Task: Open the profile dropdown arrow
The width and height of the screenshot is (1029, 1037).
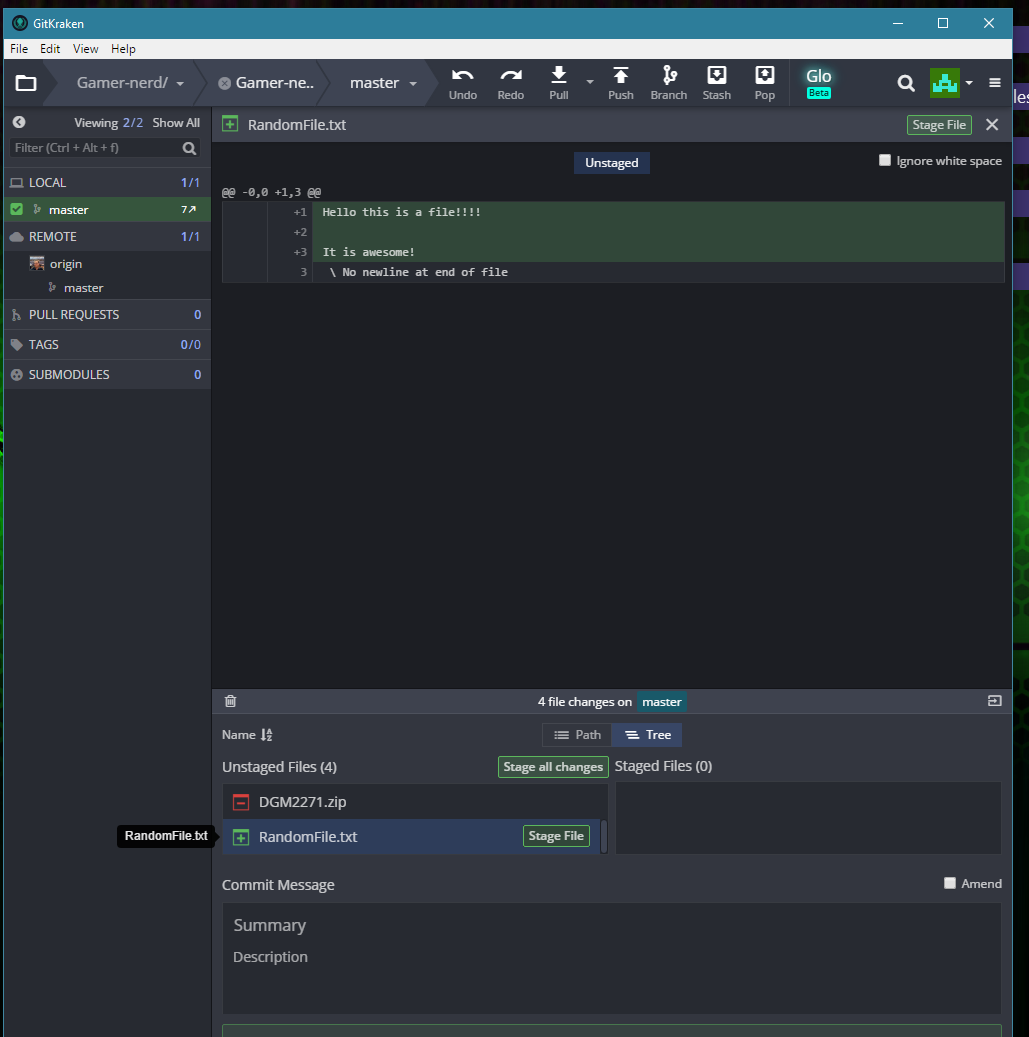Action: [969, 83]
